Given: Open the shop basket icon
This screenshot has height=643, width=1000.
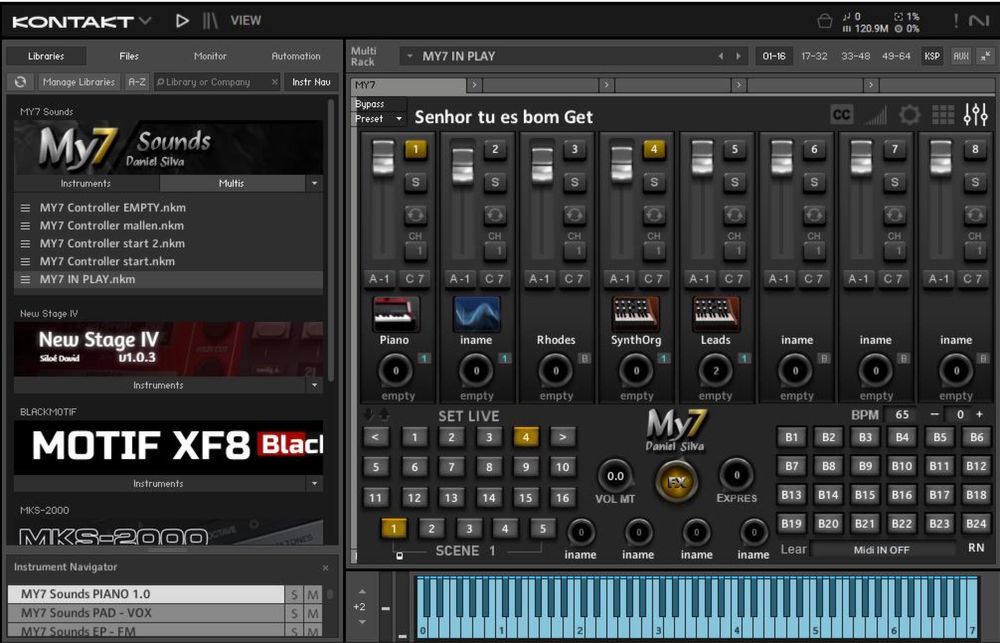Looking at the screenshot, I should pos(825,22).
